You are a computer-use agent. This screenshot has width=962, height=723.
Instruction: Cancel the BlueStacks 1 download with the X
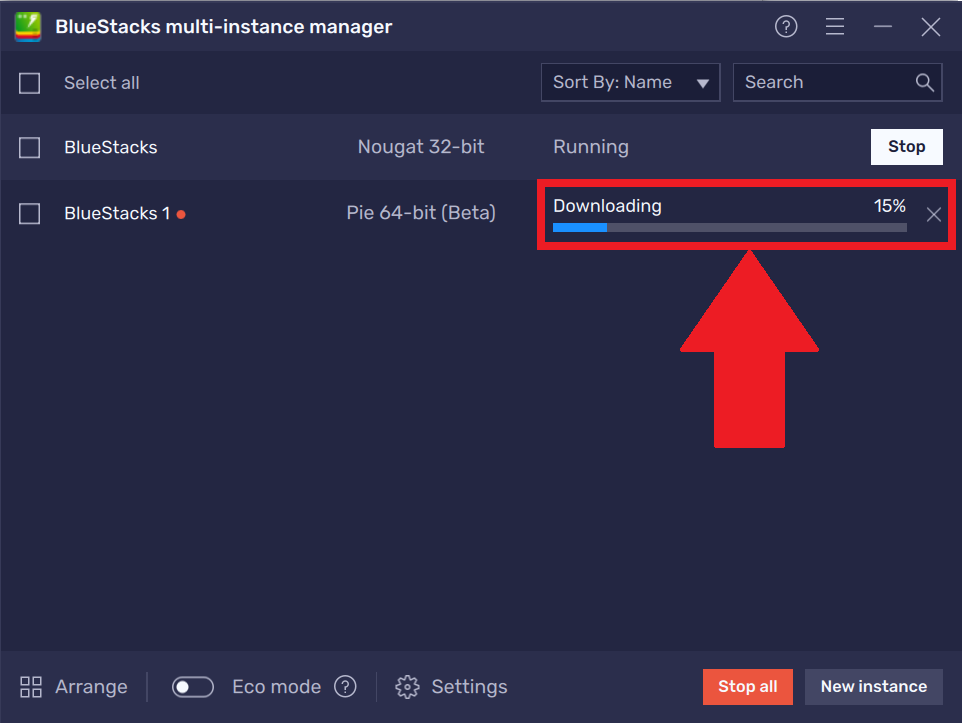point(933,214)
